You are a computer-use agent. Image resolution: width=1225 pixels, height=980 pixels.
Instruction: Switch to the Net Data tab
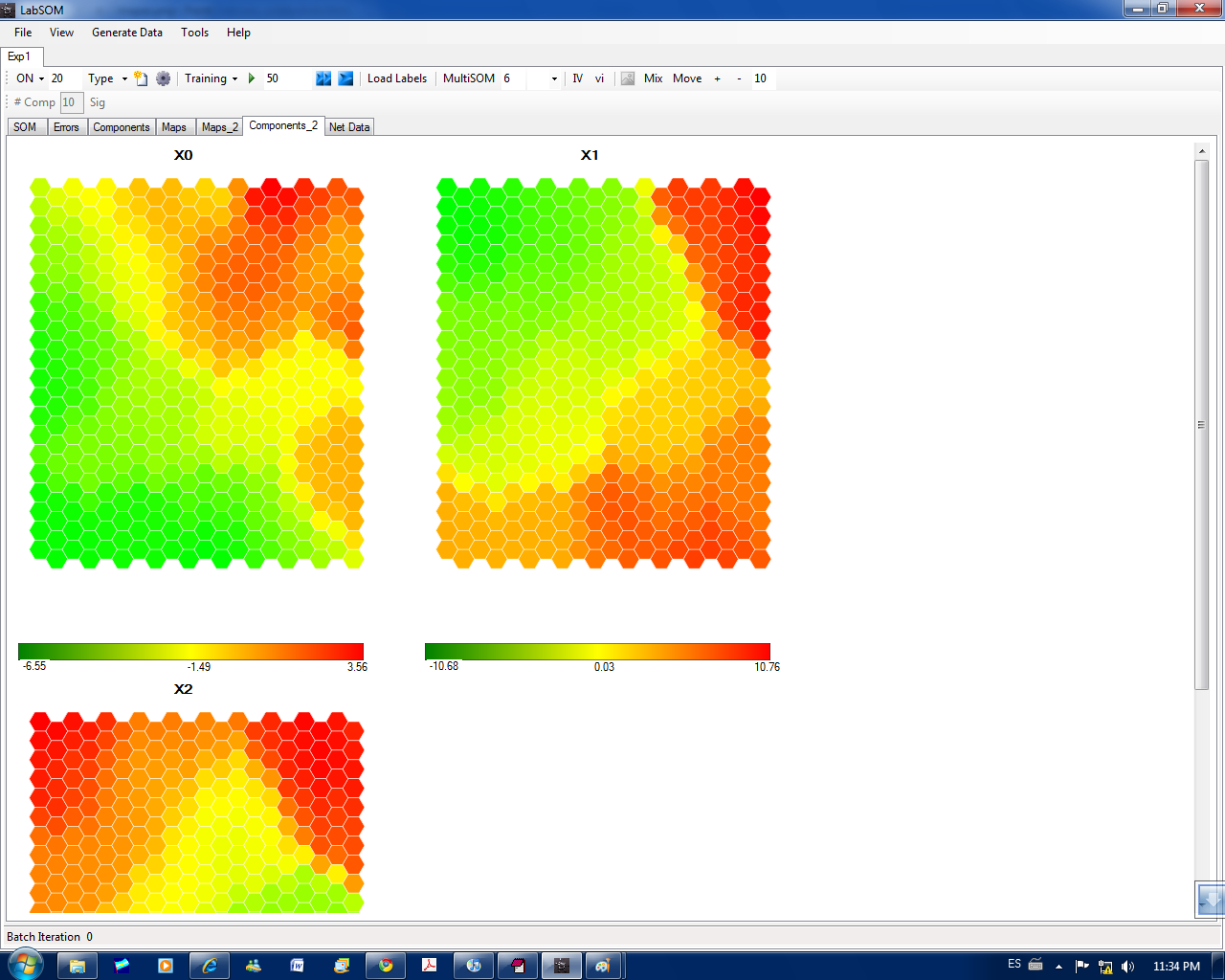click(348, 127)
